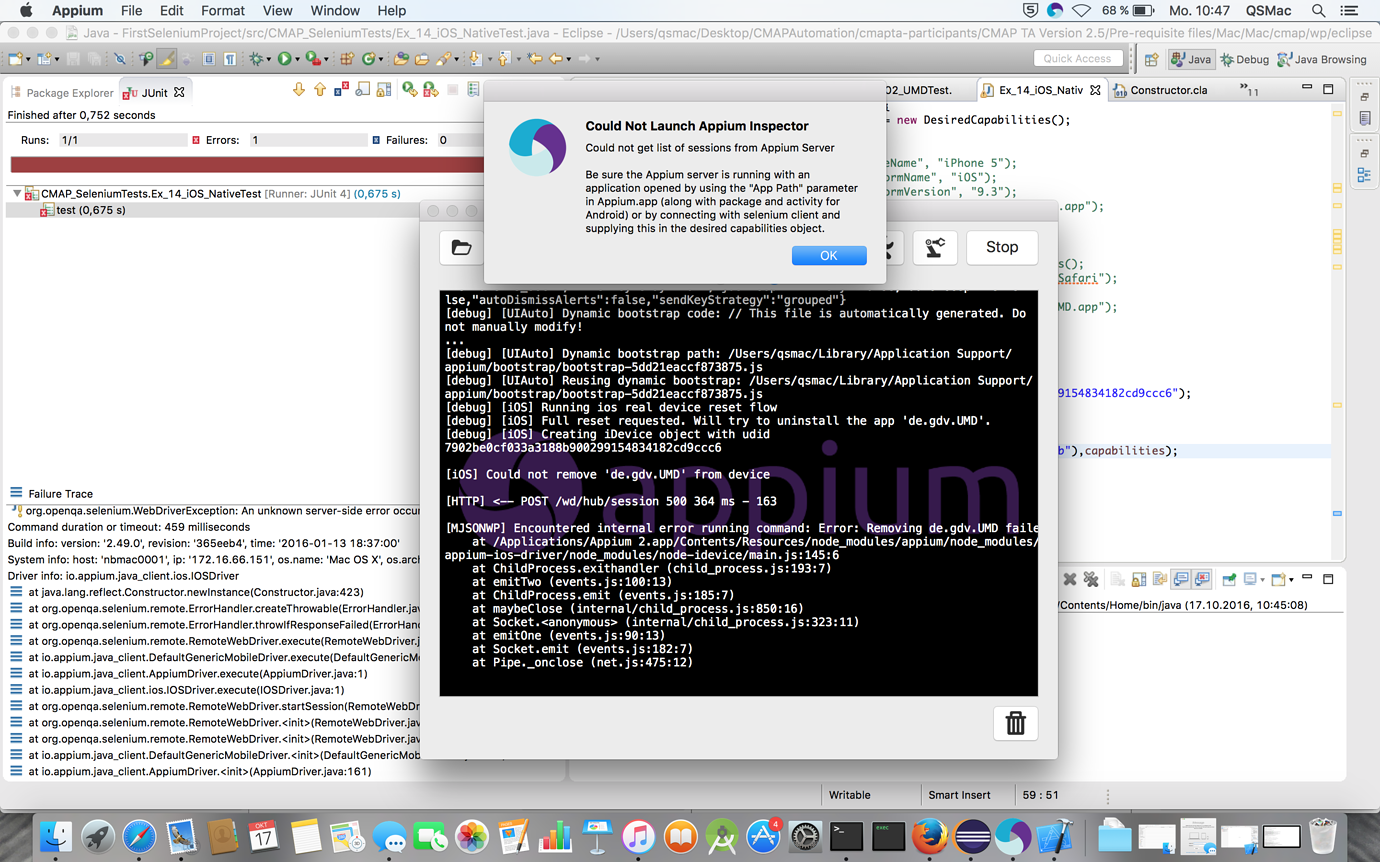Open the File menu
Image resolution: width=1380 pixels, height=862 pixels.
point(131,10)
